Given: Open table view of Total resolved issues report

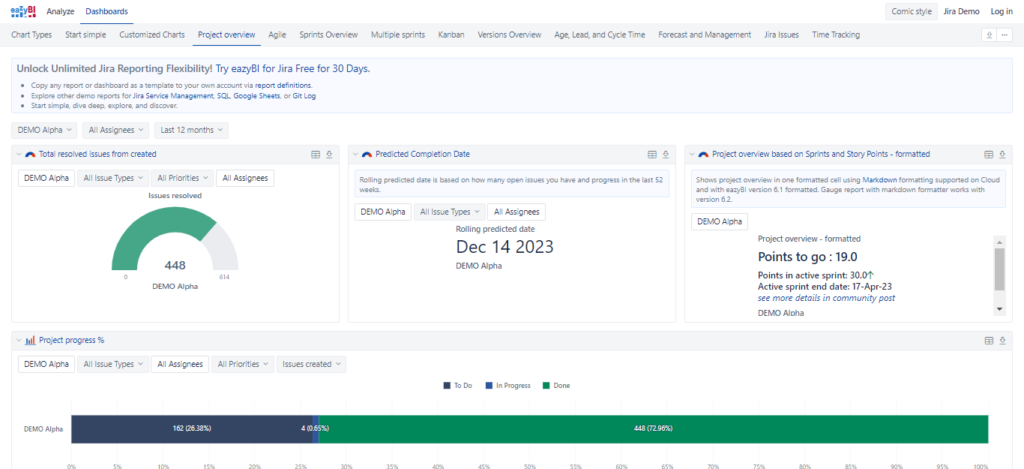Looking at the screenshot, I should coord(316,154).
